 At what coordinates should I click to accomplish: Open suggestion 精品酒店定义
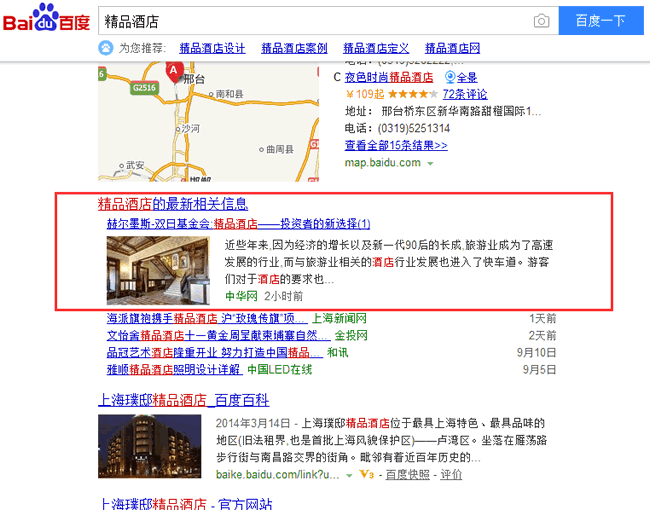click(x=376, y=48)
